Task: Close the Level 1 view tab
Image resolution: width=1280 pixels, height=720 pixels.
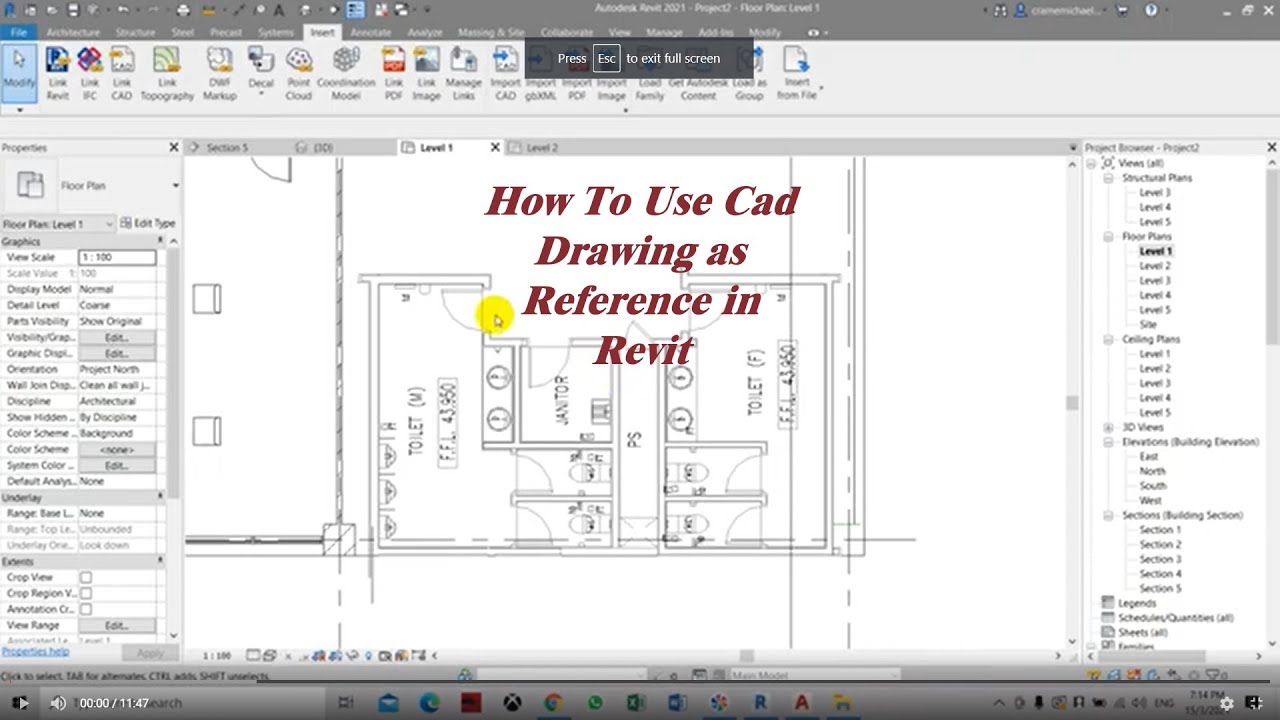Action: 494,147
